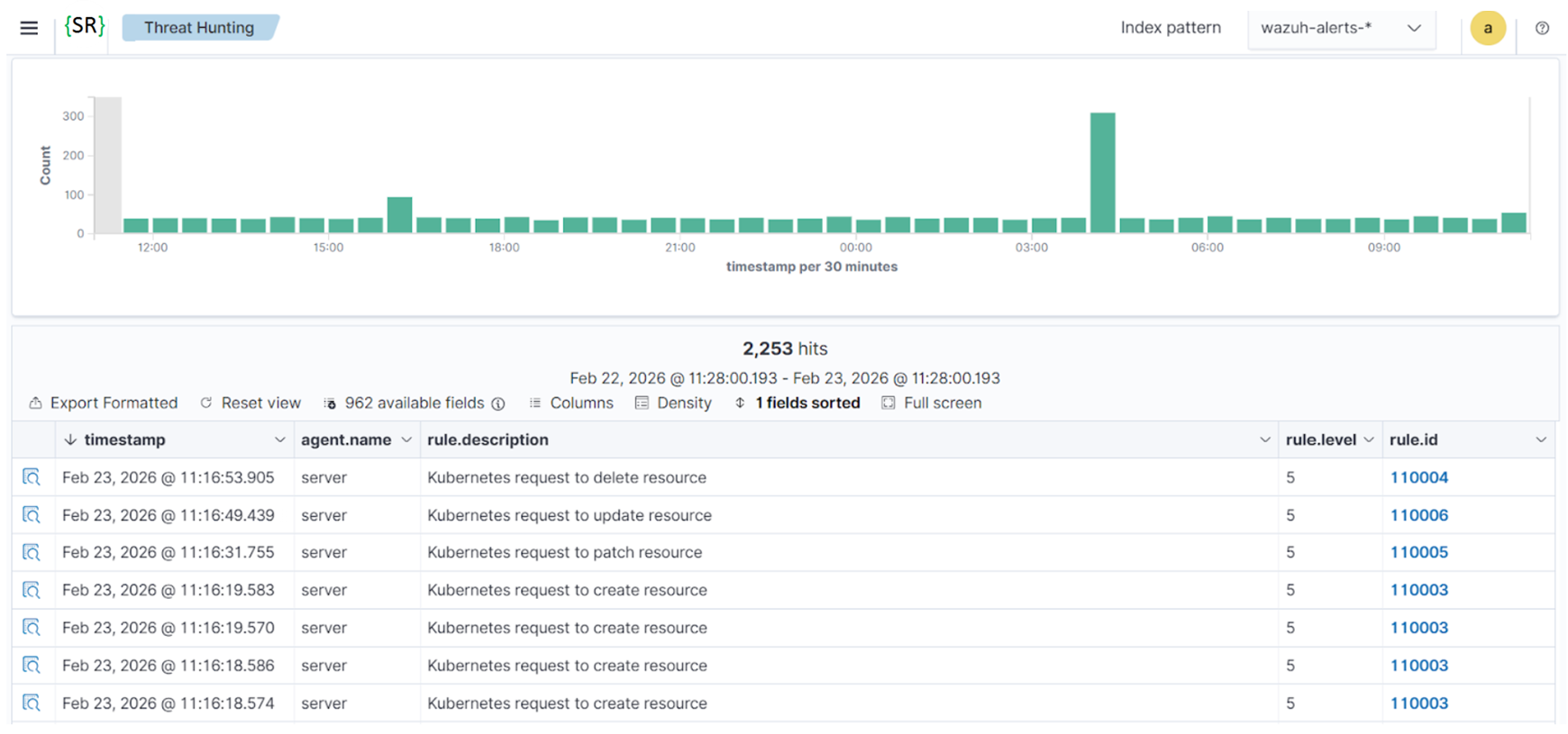Open the Columns selector
Screen dimensions: 1568x734
[571, 403]
